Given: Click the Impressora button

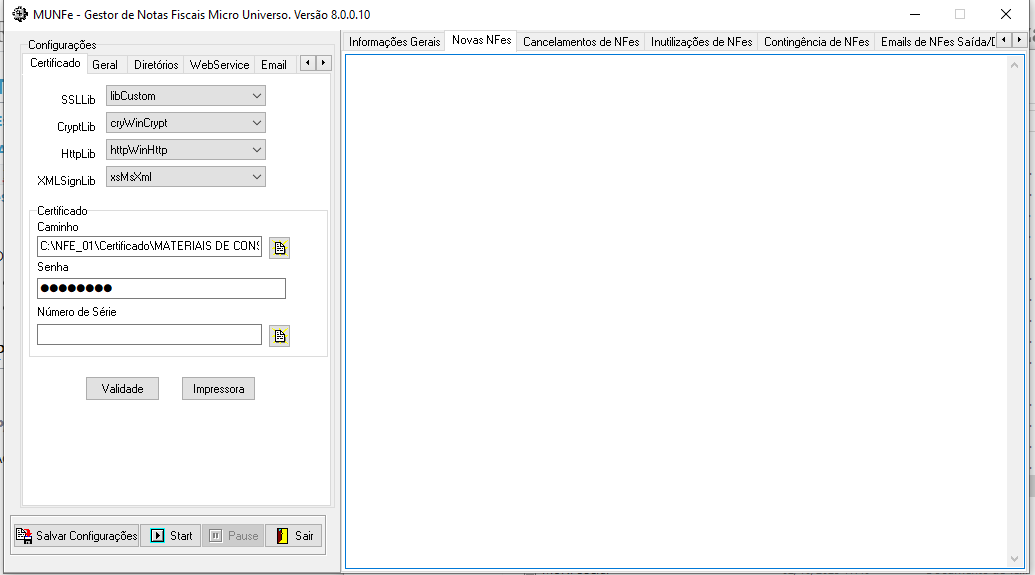Looking at the screenshot, I should pos(218,389).
